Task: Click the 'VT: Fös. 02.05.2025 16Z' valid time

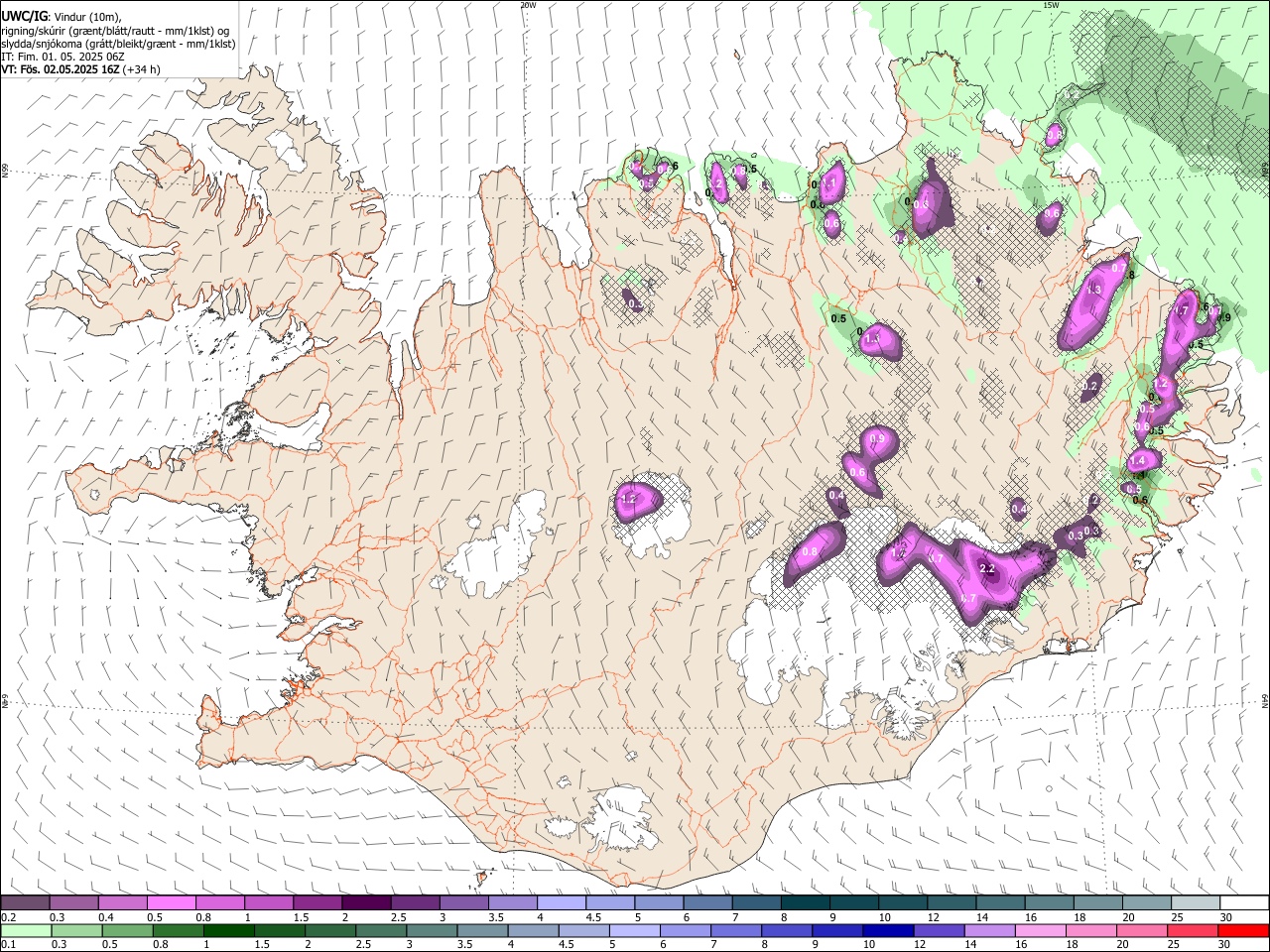Action: pyautogui.click(x=60, y=69)
